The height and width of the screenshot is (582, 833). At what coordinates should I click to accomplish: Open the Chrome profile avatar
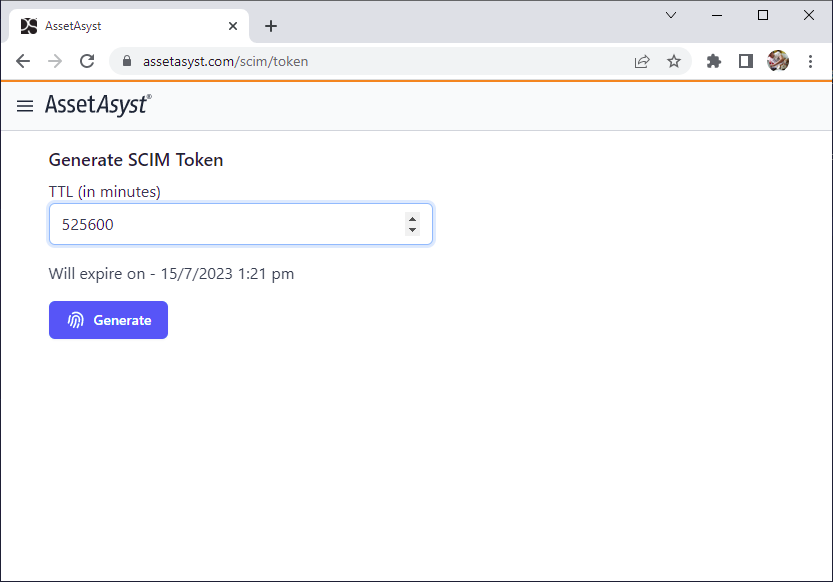[778, 61]
